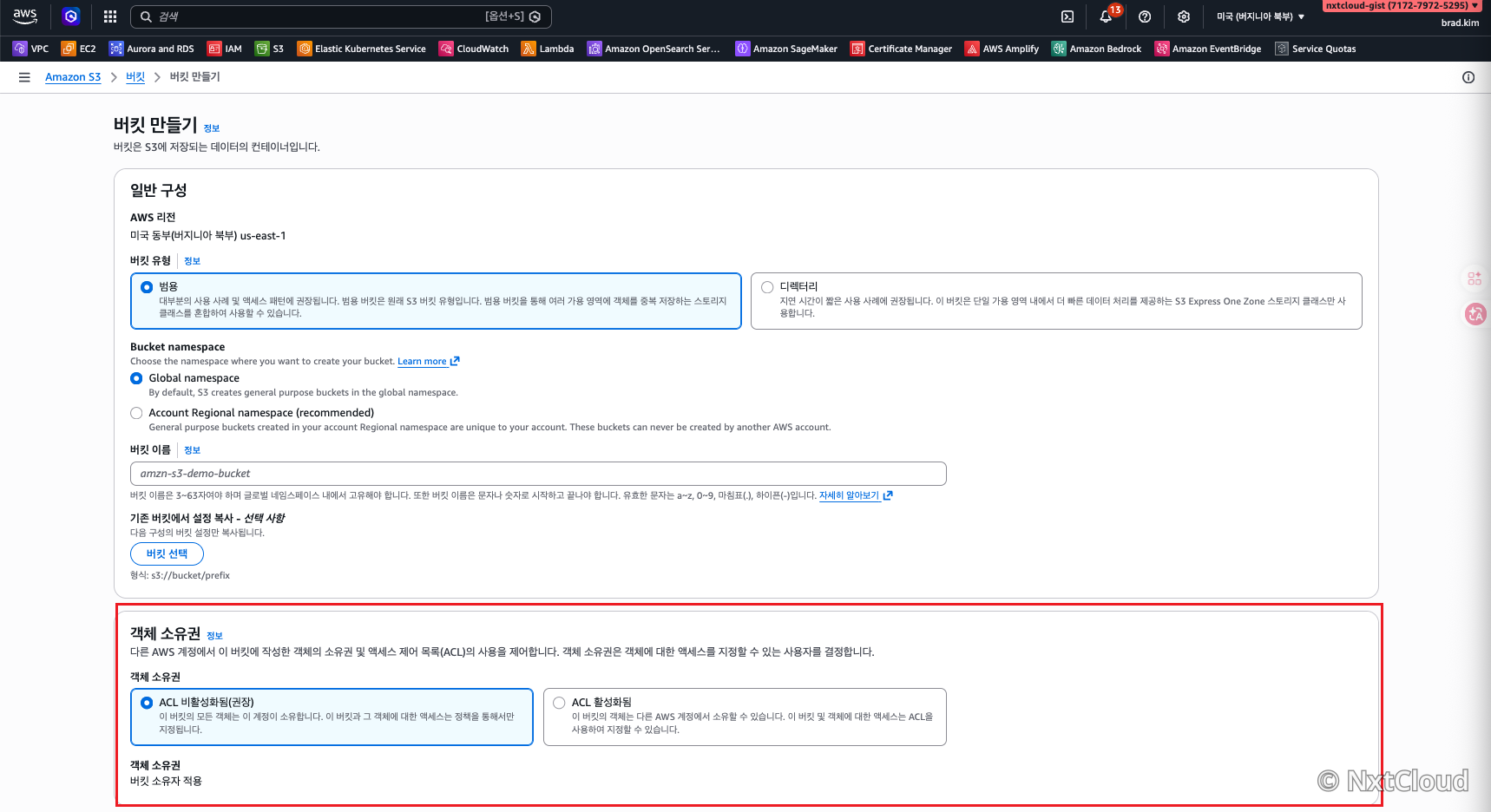
Task: Open the EC2 service shortcut
Action: 79,49
